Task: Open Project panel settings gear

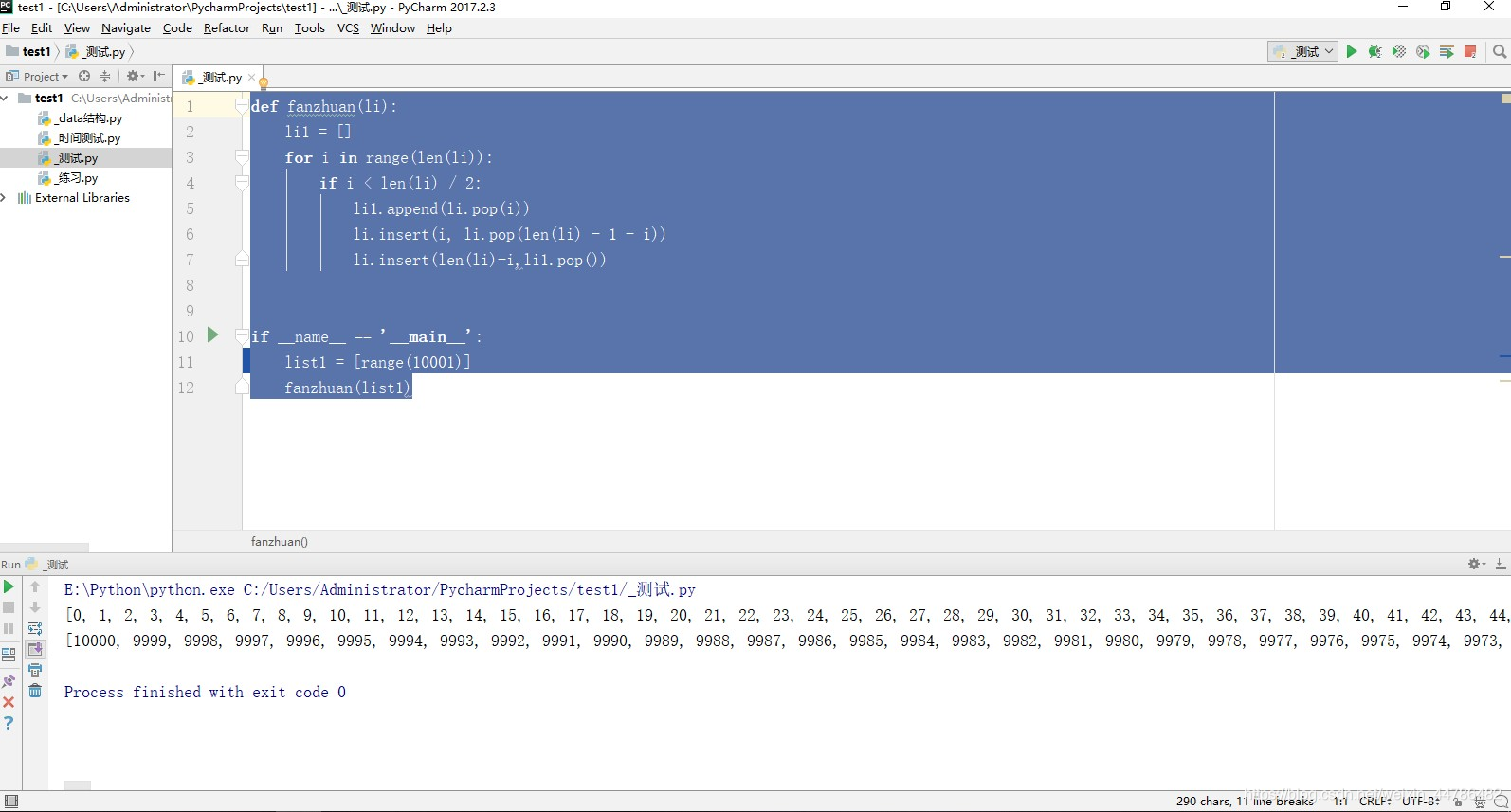Action: pos(135,76)
